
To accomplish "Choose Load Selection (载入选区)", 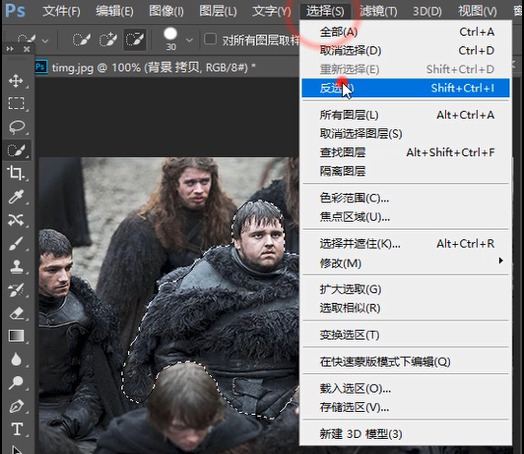I will pyautogui.click(x=406, y=388).
